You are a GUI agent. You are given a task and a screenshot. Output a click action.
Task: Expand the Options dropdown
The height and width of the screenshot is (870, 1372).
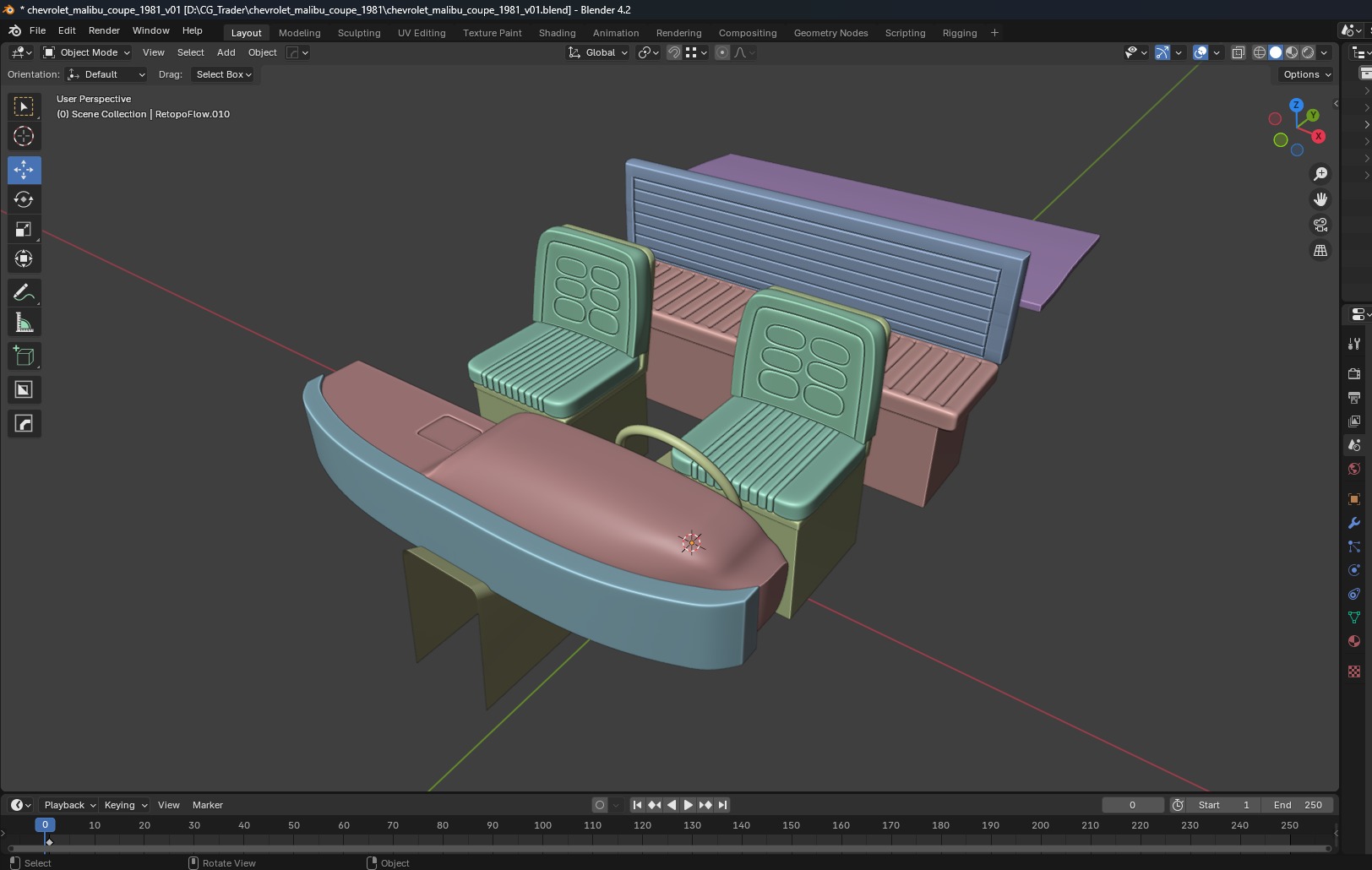(x=1306, y=74)
